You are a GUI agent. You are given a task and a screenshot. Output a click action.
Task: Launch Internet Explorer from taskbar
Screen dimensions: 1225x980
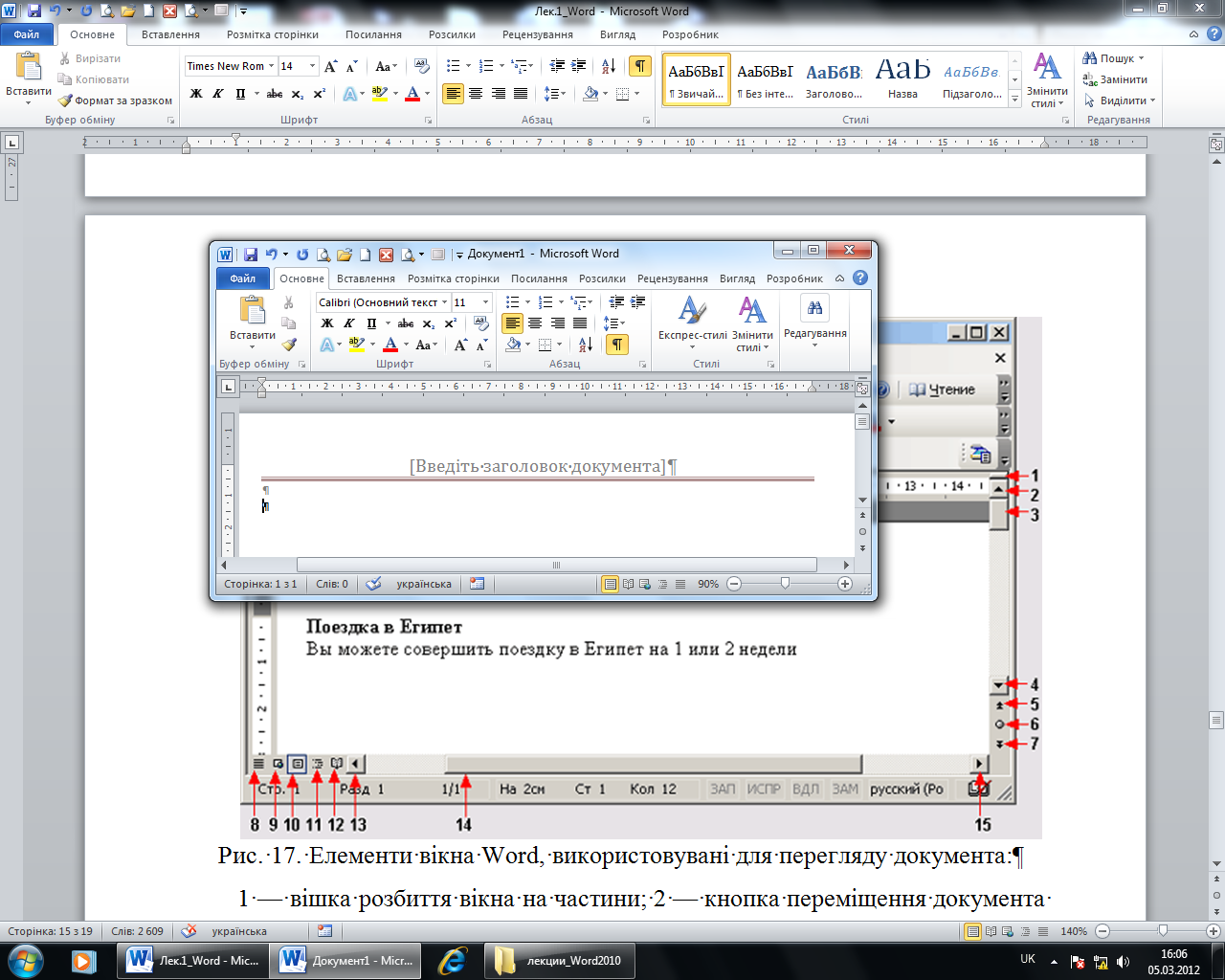(451, 961)
